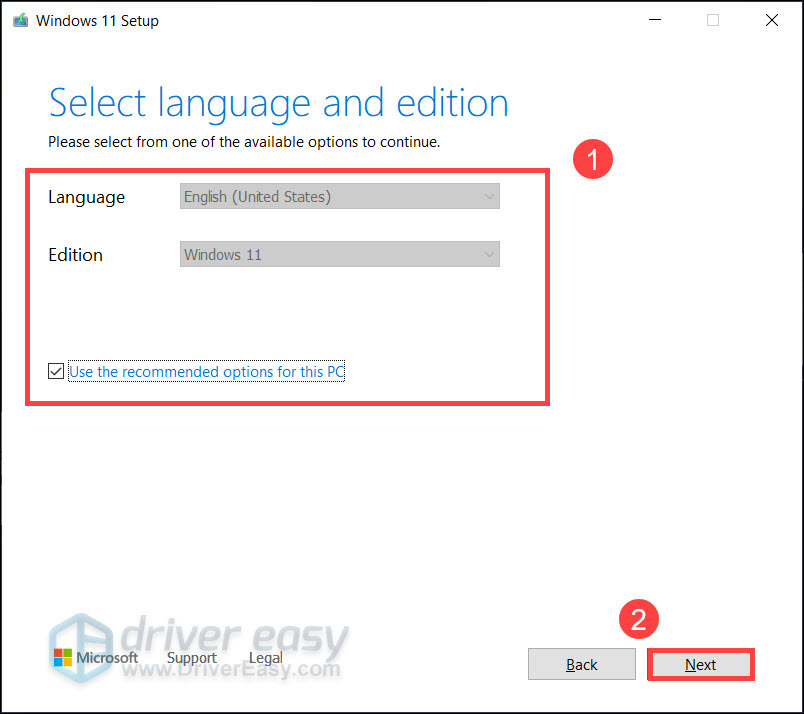Click the grayed-out maximize window button
This screenshot has width=804, height=714.
click(x=712, y=20)
